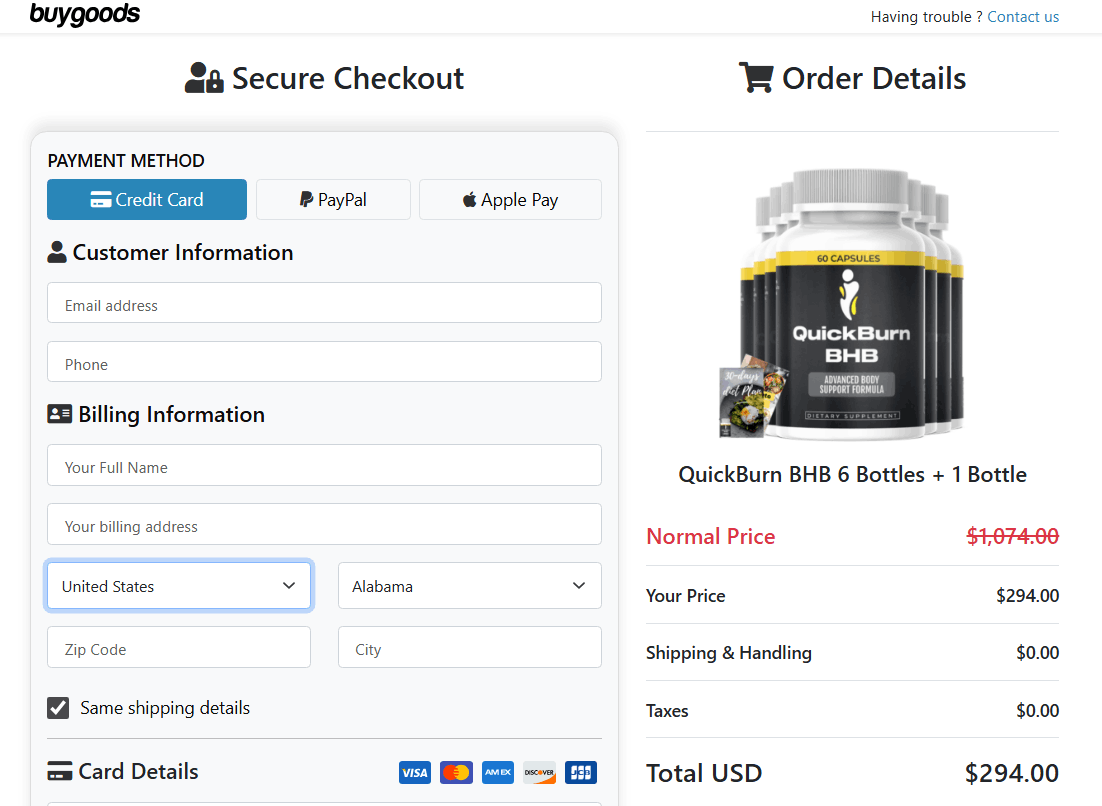Click the Discover card icon
This screenshot has width=1102, height=806.
(539, 772)
